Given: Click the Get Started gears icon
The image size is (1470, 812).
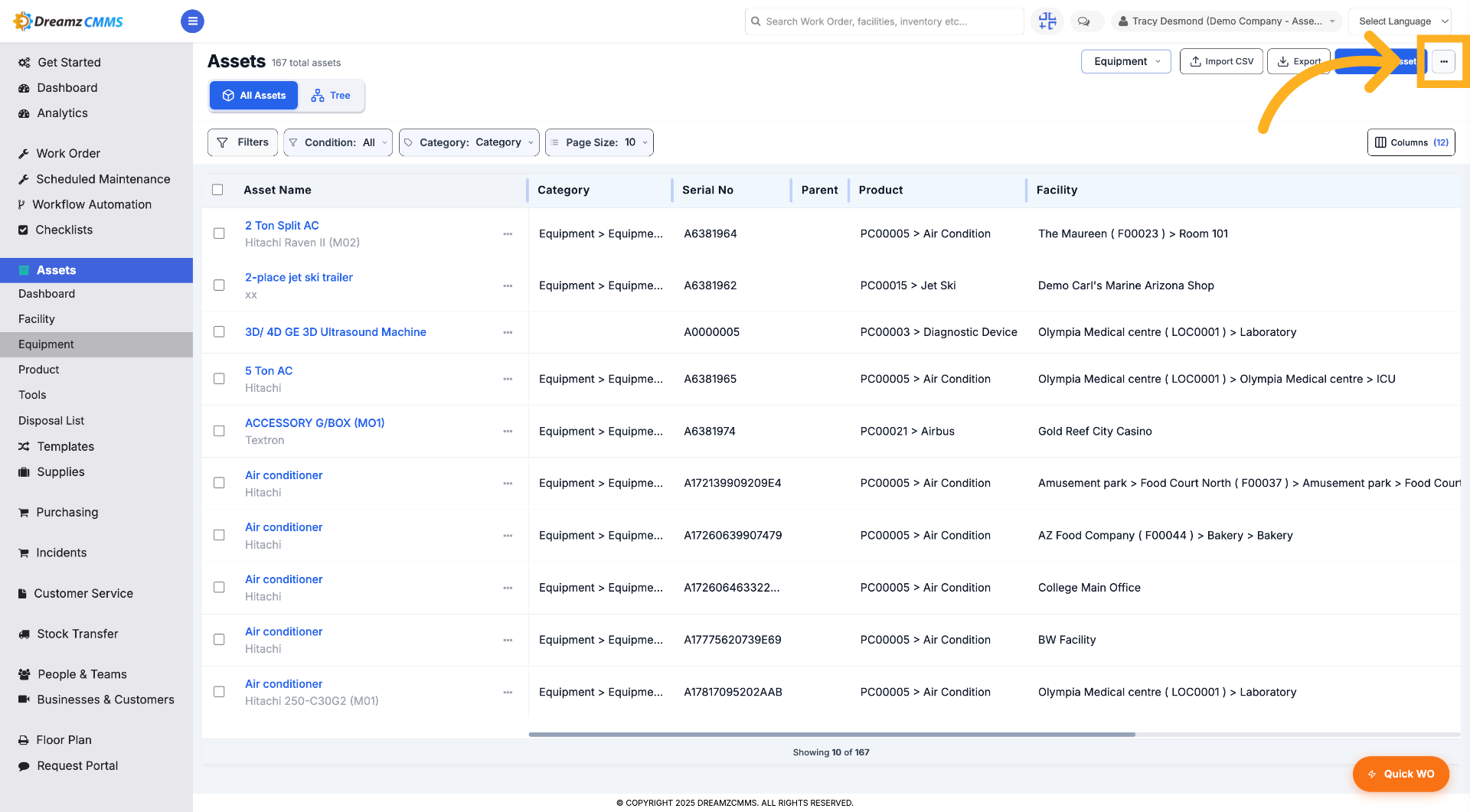Looking at the screenshot, I should tap(24, 63).
